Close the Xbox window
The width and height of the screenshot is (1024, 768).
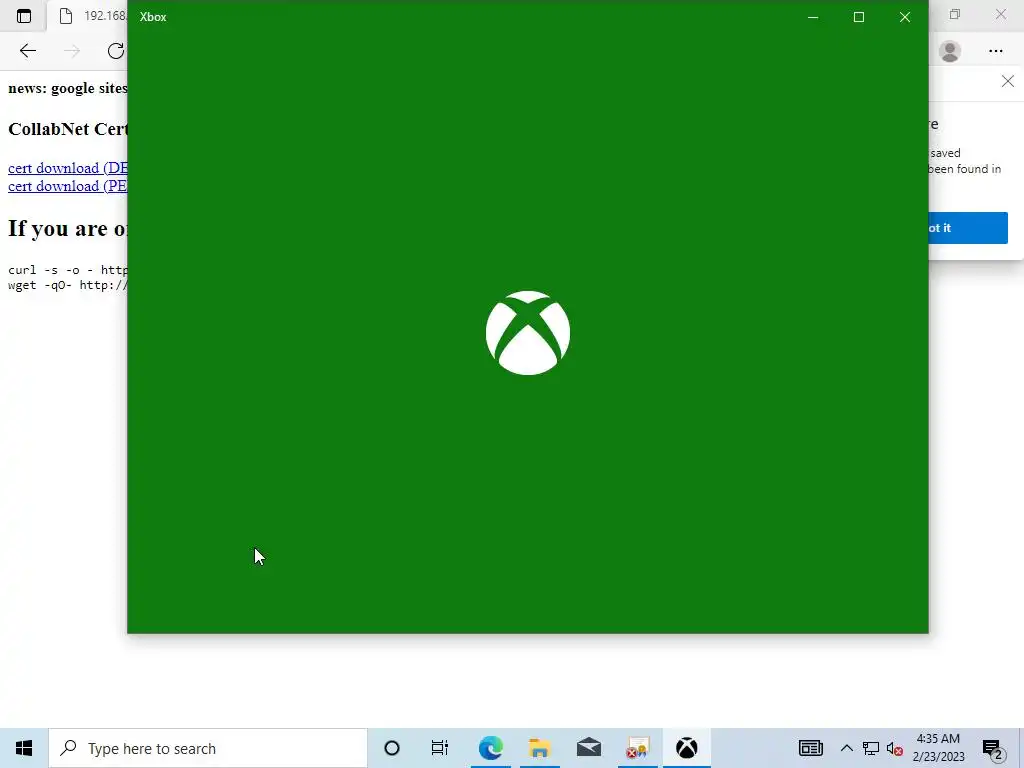click(x=904, y=17)
